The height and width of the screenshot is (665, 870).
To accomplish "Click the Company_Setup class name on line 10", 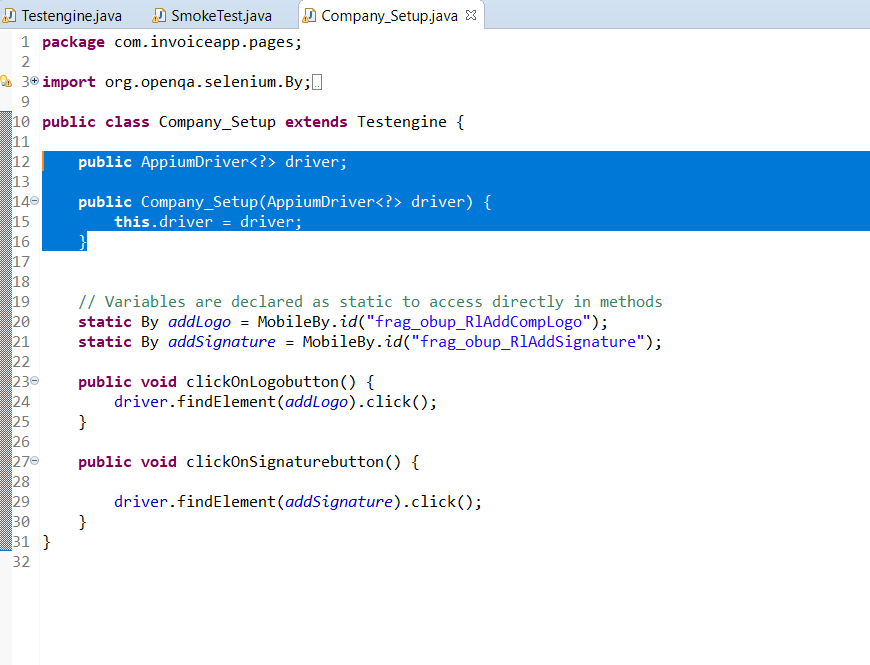I will [218, 122].
